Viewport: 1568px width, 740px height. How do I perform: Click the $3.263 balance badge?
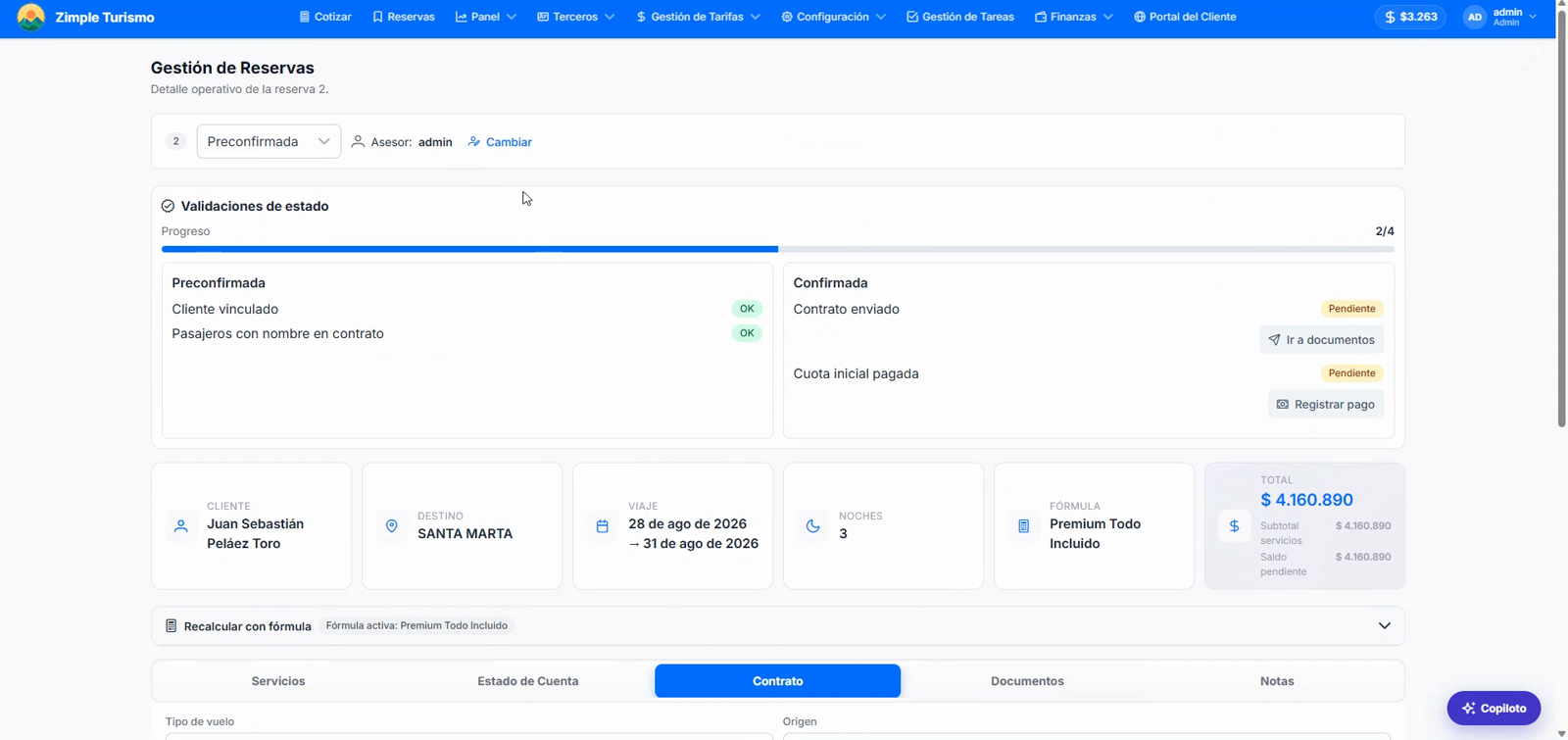[1411, 17]
